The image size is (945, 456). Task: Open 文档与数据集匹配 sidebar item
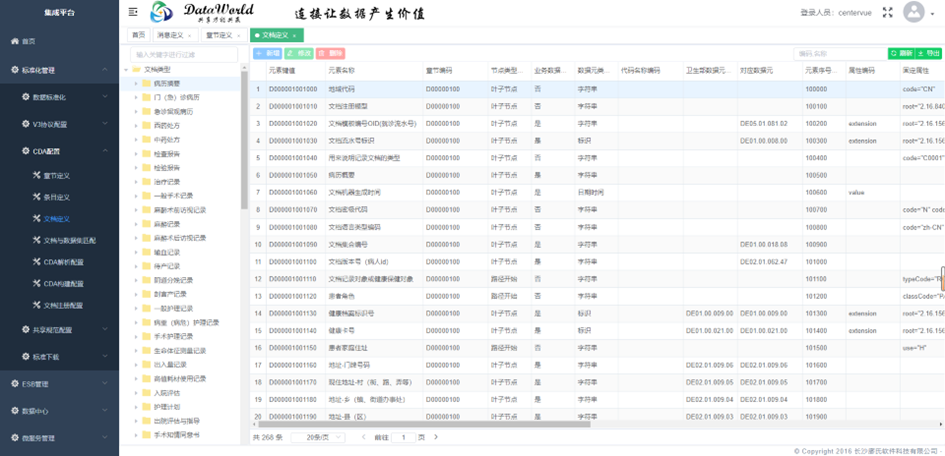coord(70,240)
